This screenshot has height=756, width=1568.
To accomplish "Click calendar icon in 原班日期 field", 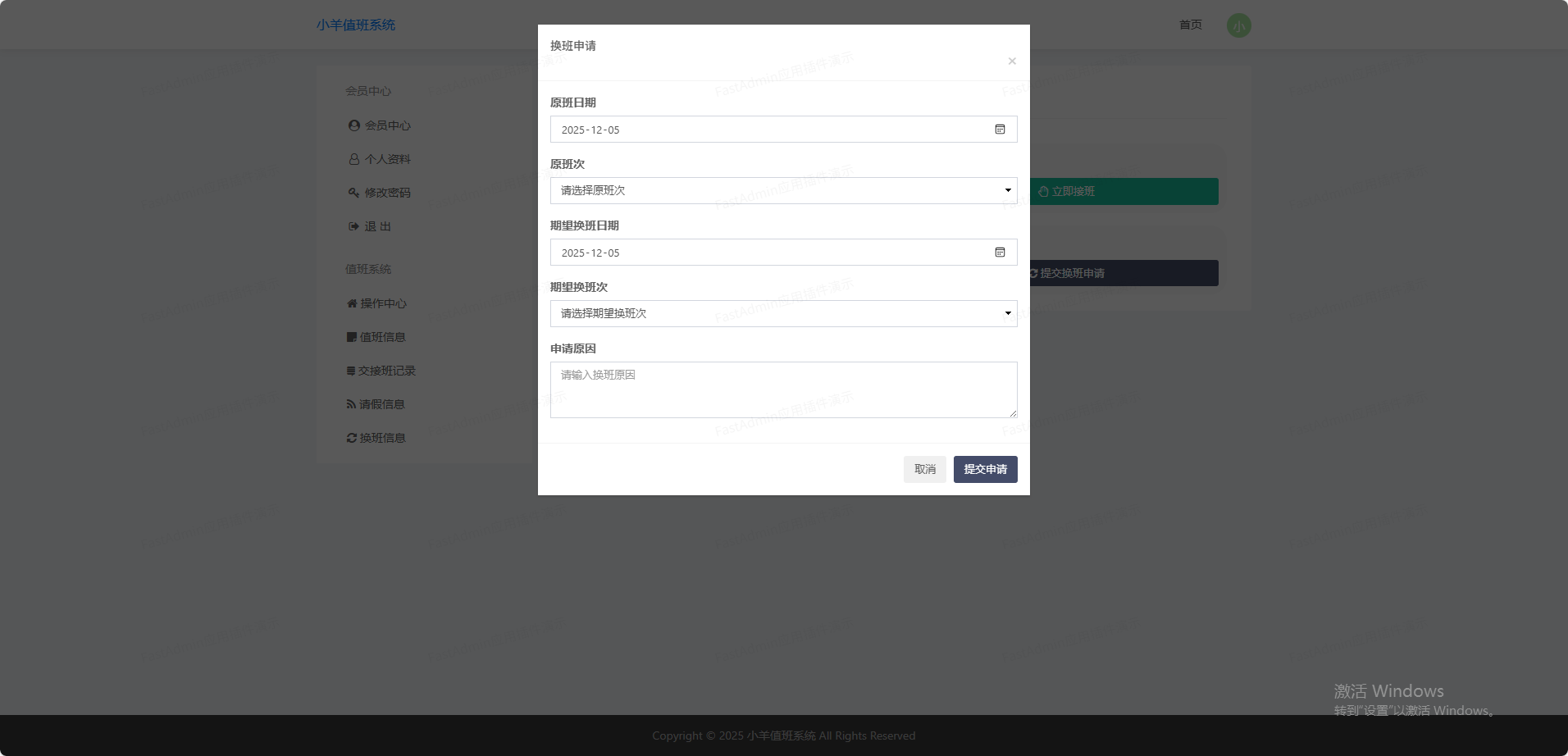I will [x=1000, y=130].
